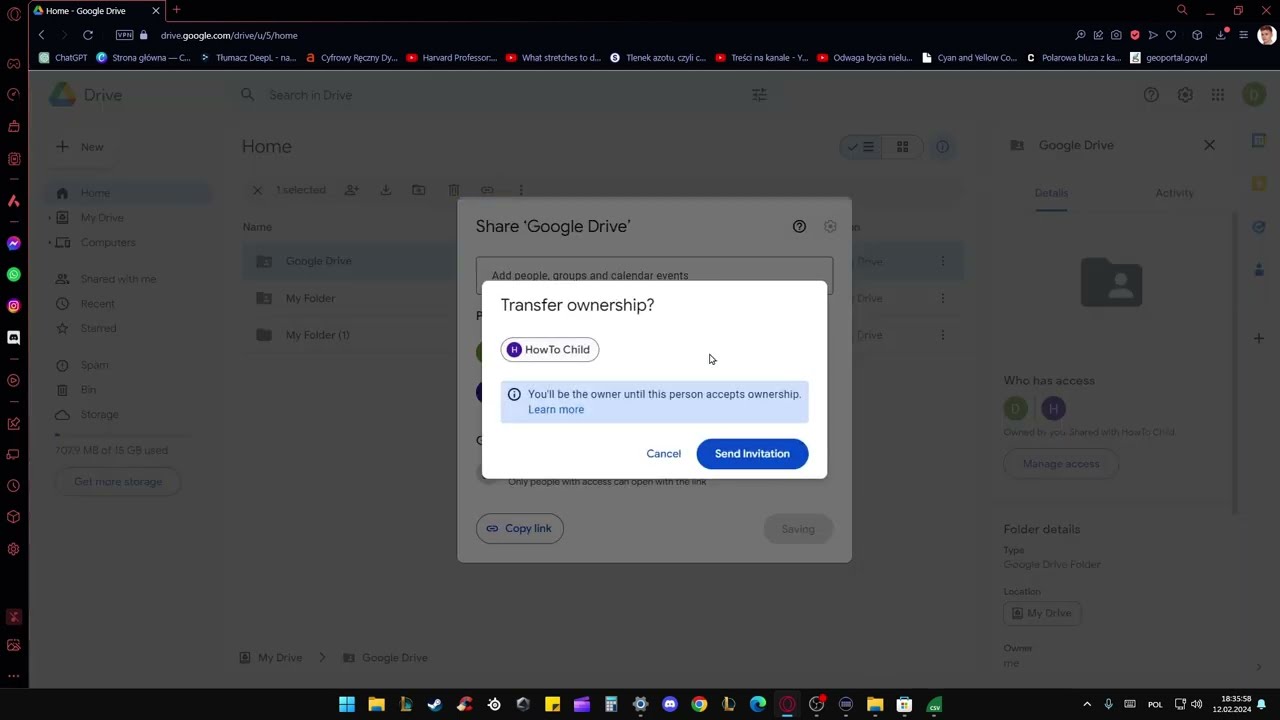Open Contacts in side panel

click(x=1259, y=270)
